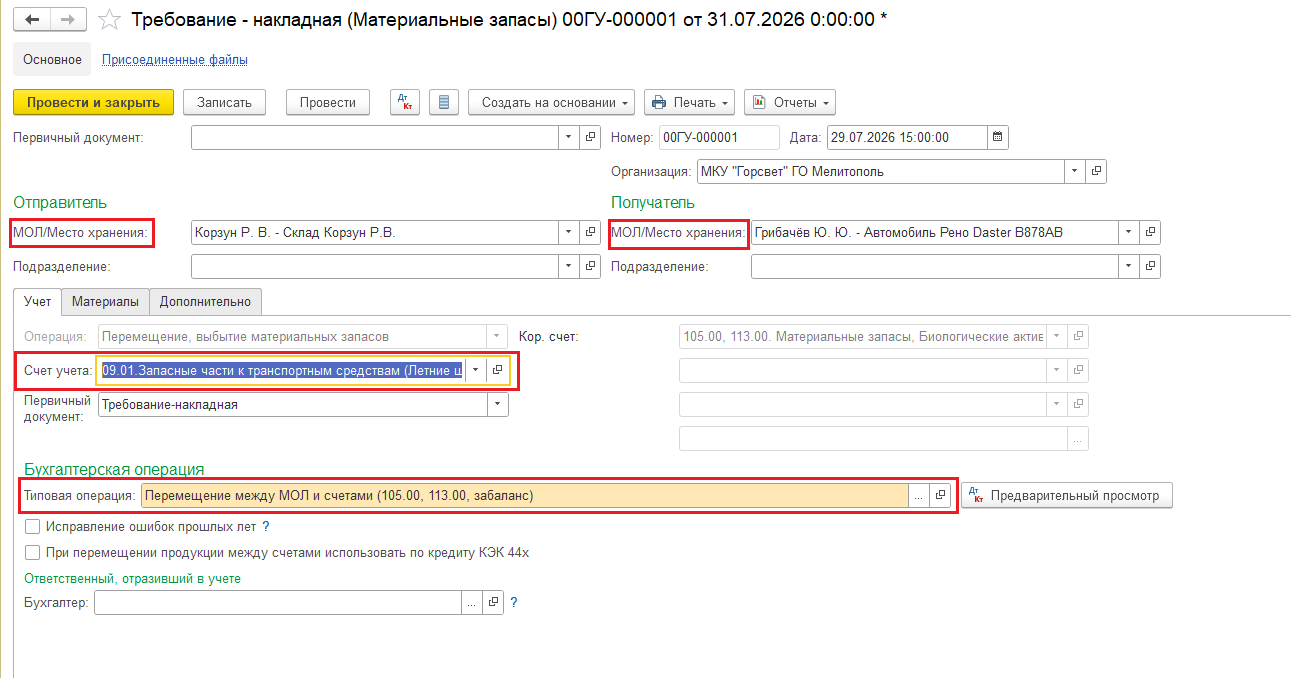Open Печать dropdown menu
Image resolution: width=1291 pixels, height=678 pixels.
pos(689,102)
